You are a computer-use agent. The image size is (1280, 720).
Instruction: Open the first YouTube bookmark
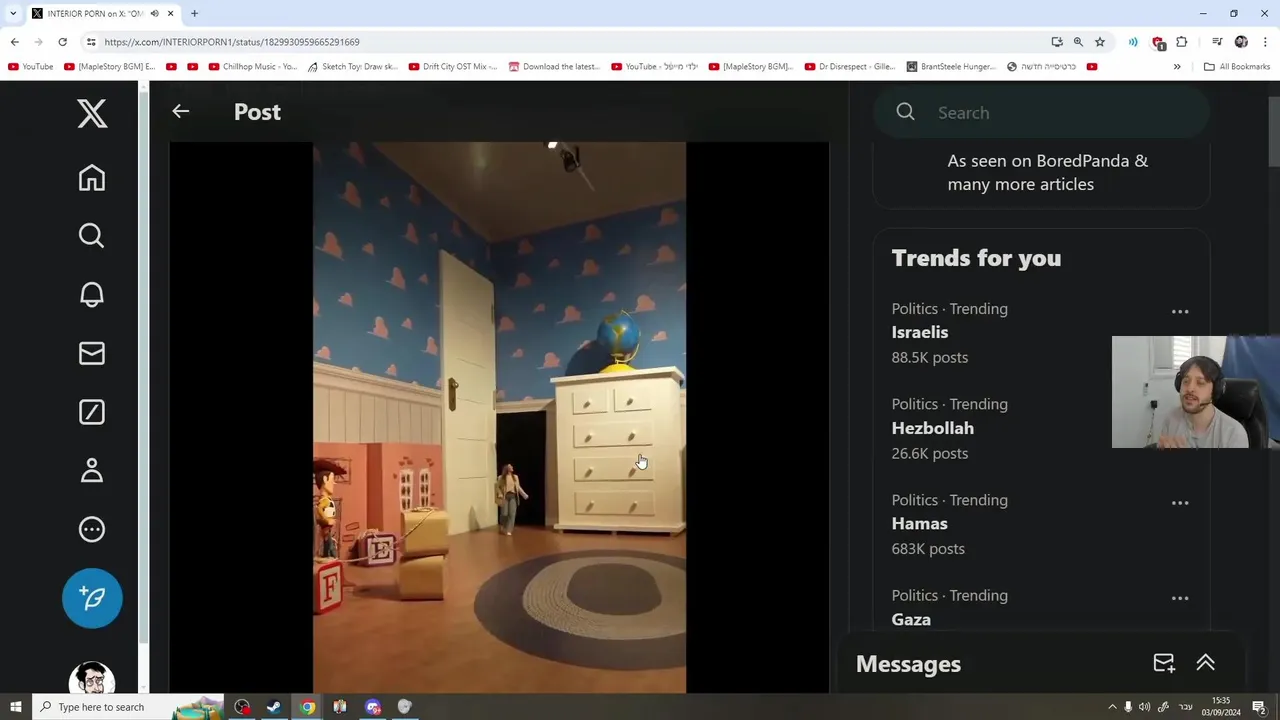coord(31,67)
